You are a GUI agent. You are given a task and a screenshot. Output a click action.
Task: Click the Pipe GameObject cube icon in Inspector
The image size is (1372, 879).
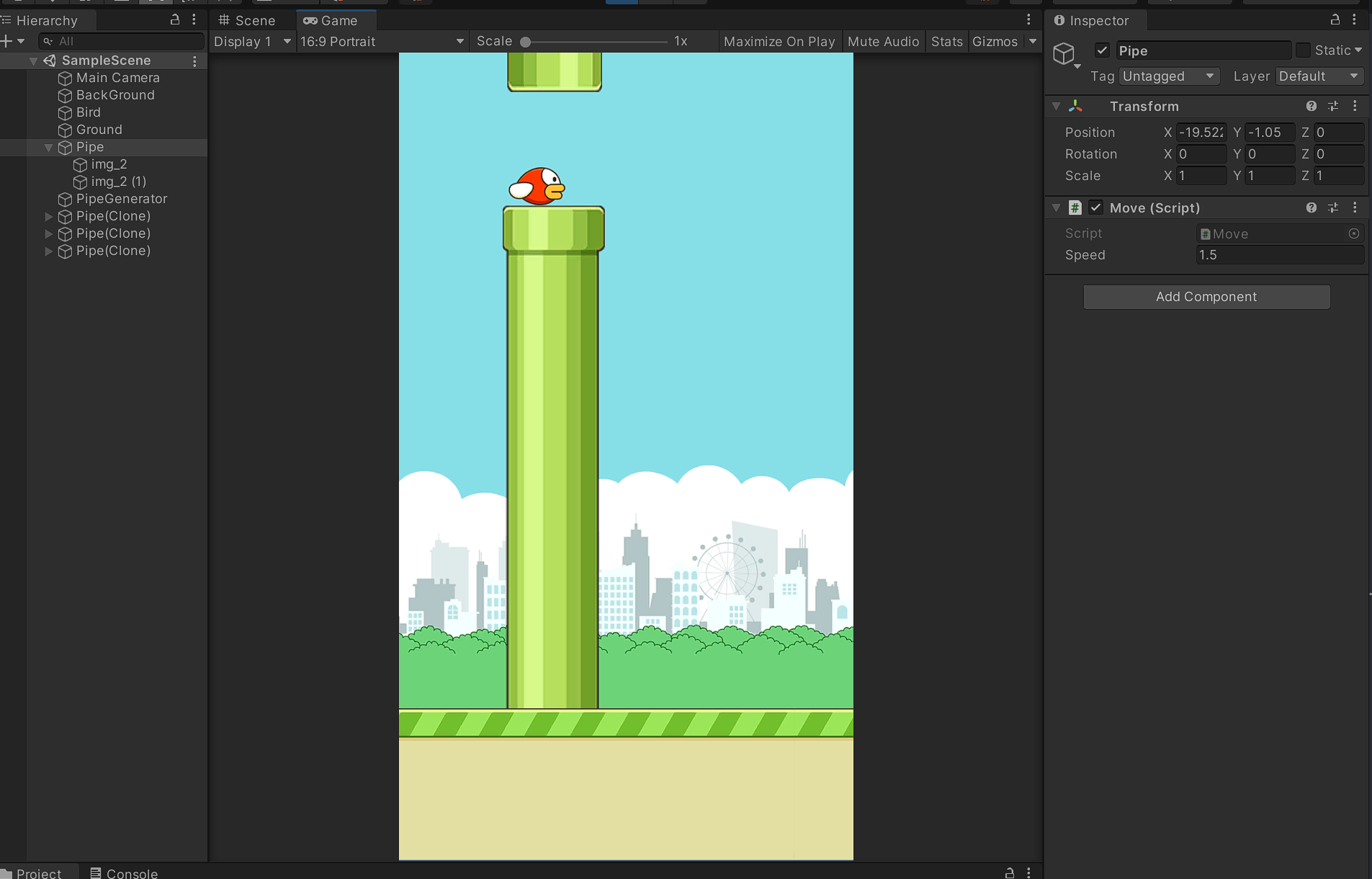pyautogui.click(x=1064, y=53)
